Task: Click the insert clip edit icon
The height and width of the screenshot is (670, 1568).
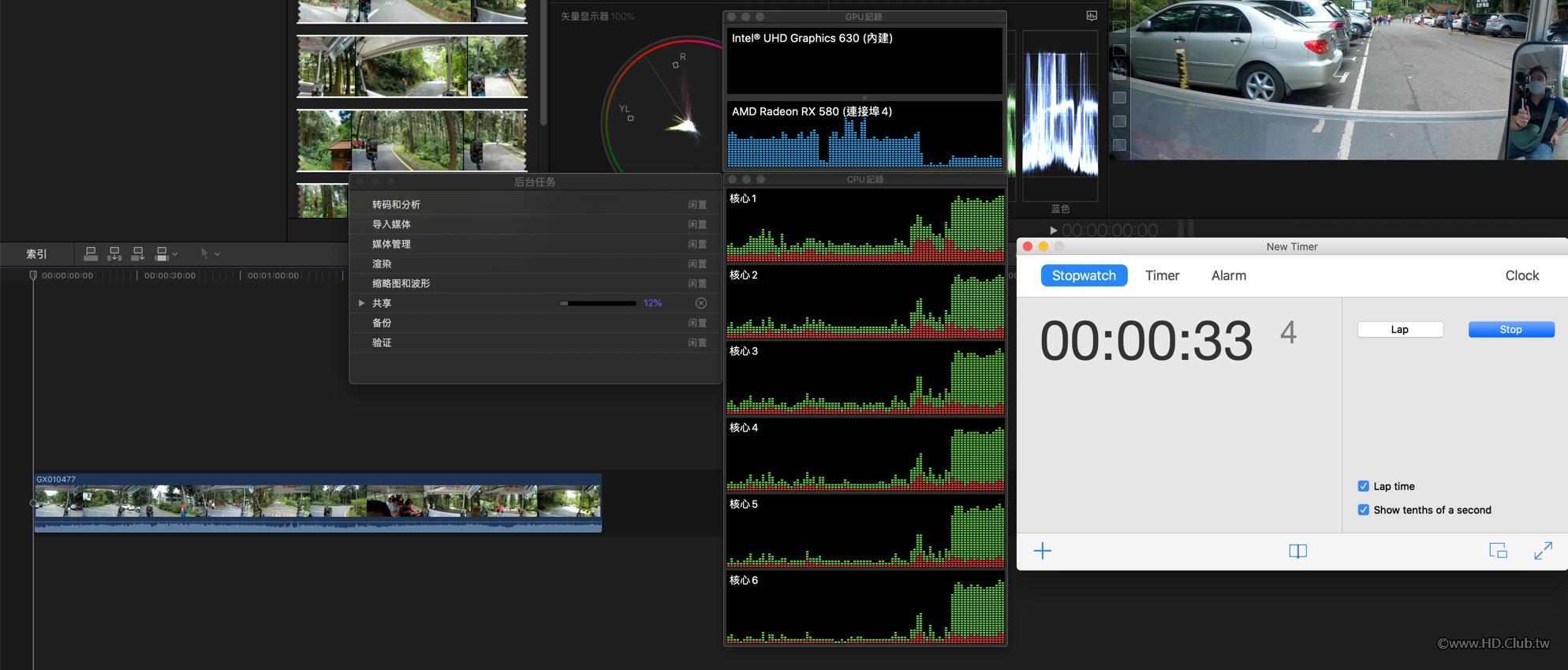Action: point(114,253)
